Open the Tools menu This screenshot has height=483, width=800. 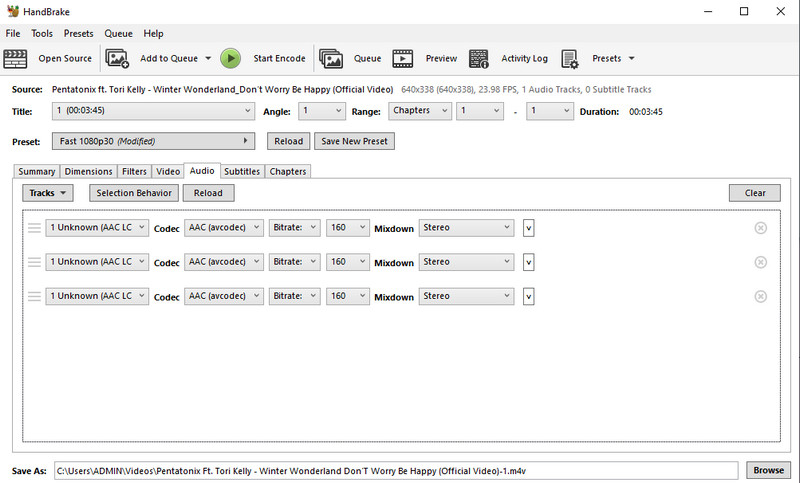pos(42,33)
